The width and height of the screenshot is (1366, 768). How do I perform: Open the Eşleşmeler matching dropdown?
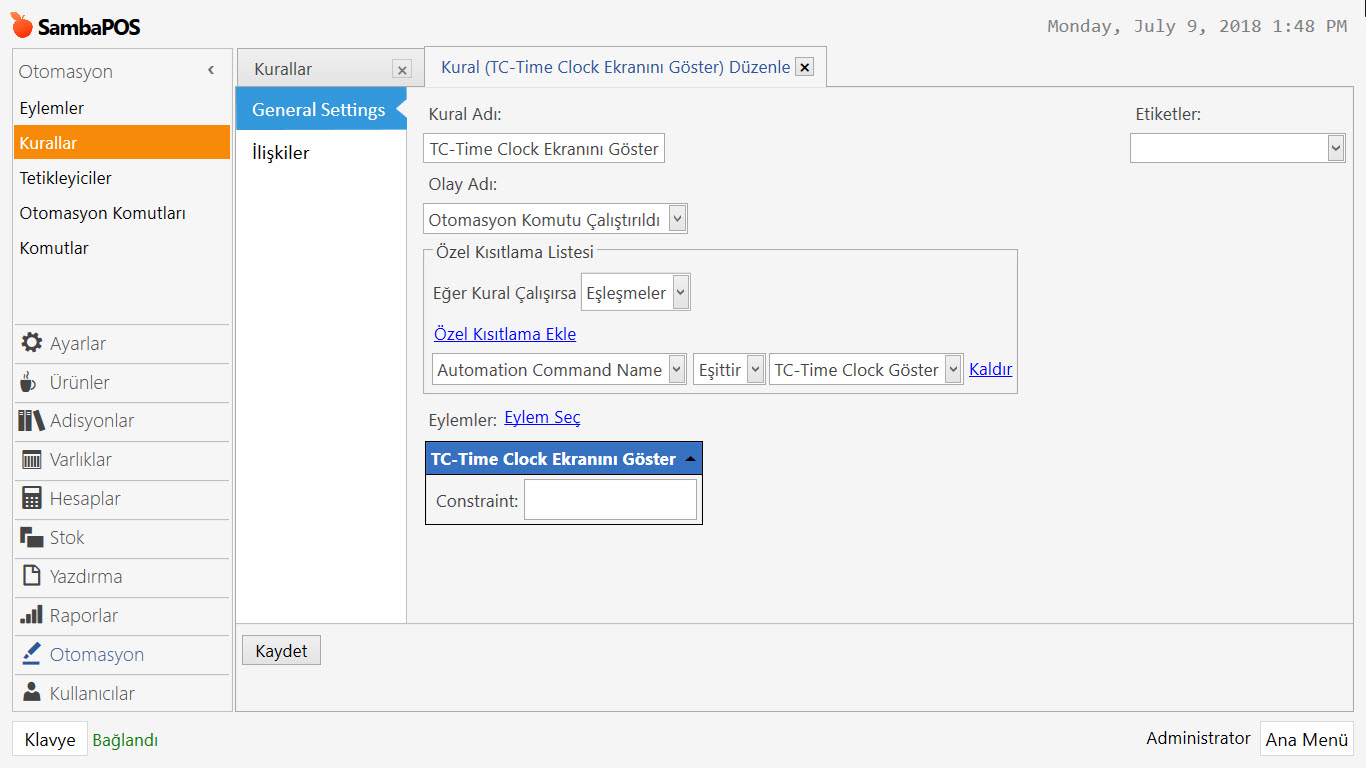[679, 291]
